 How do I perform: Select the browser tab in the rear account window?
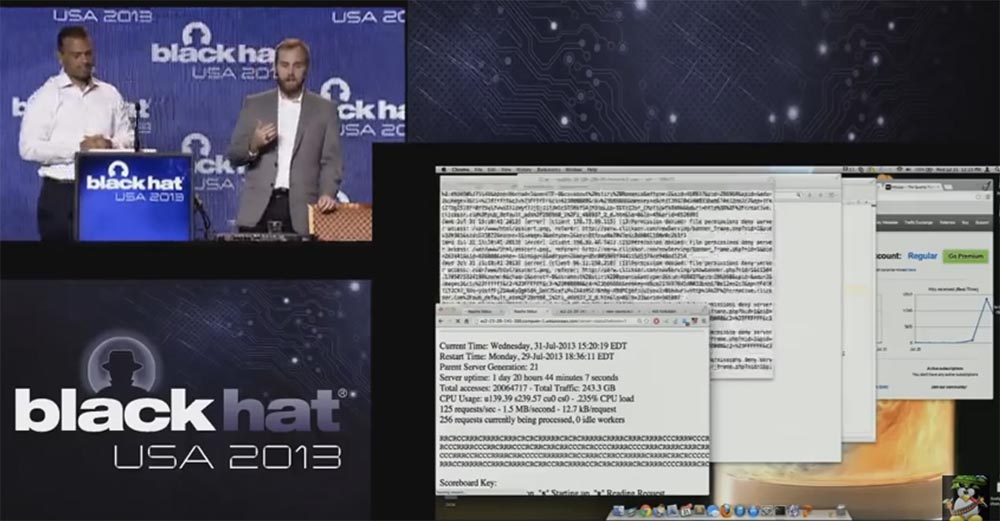913,187
